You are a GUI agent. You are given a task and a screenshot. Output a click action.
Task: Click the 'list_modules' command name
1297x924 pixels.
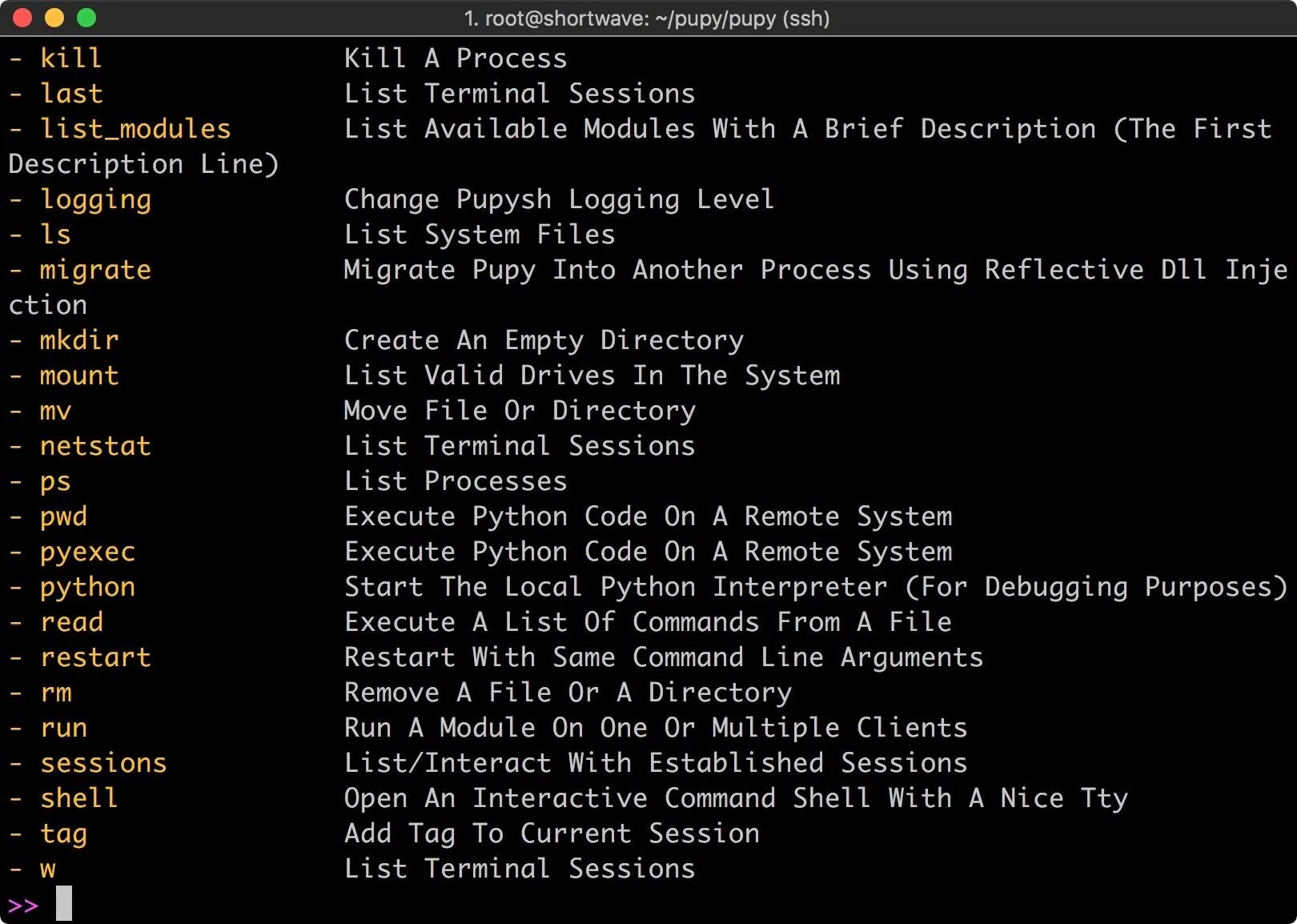pos(135,129)
